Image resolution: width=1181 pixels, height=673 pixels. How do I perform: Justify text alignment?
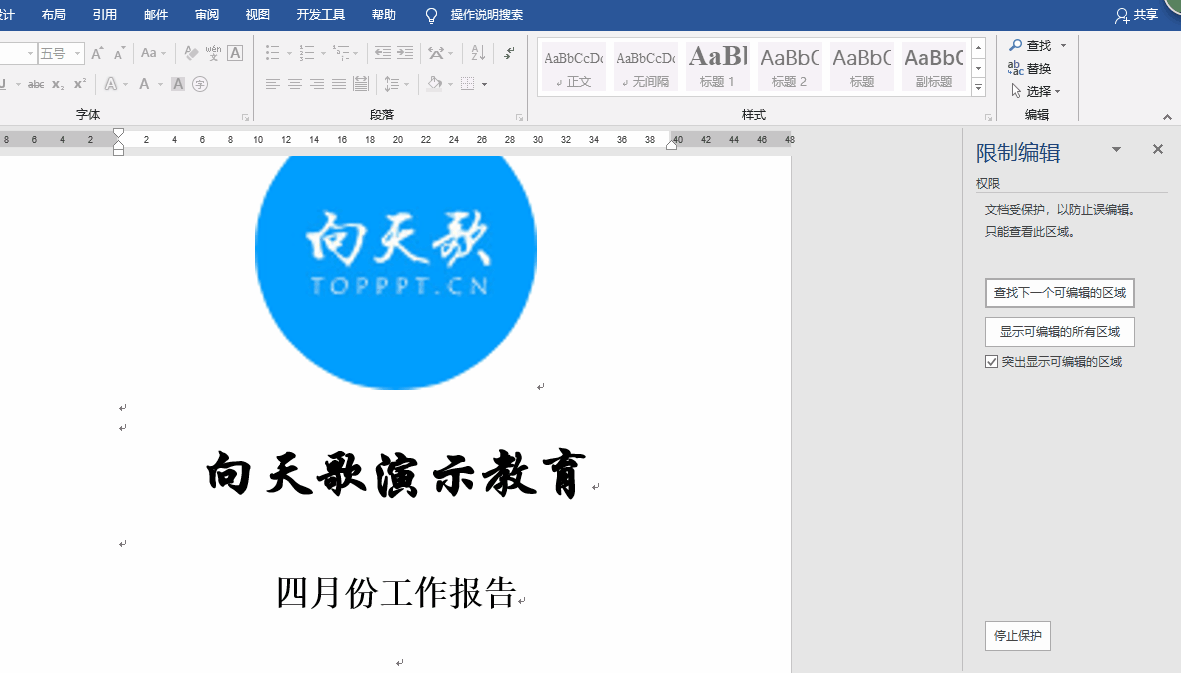[x=339, y=84]
